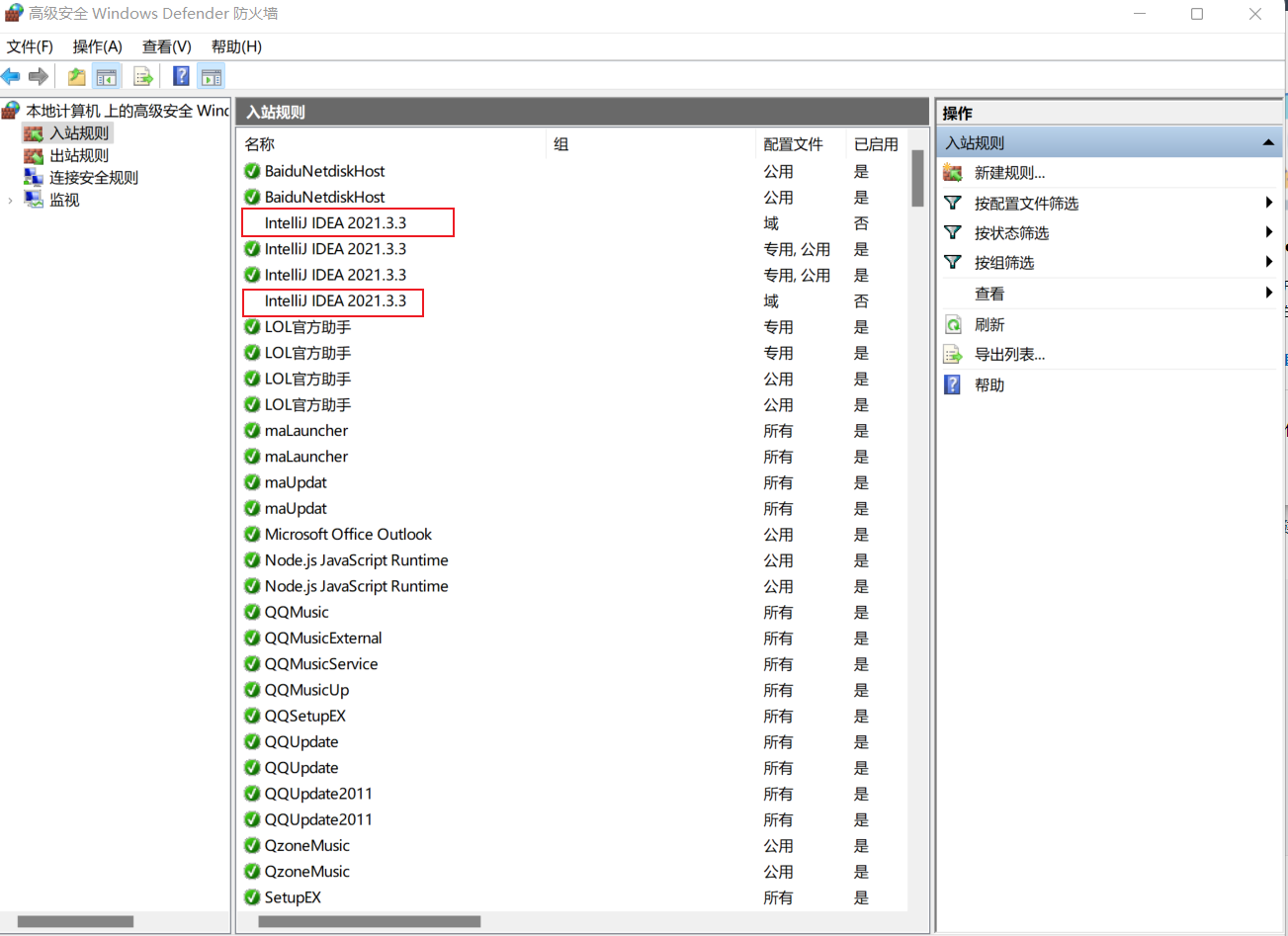1288x936 pixels.
Task: Click the filter funnel icon beside 按配置文件筛选
Action: pos(953,203)
